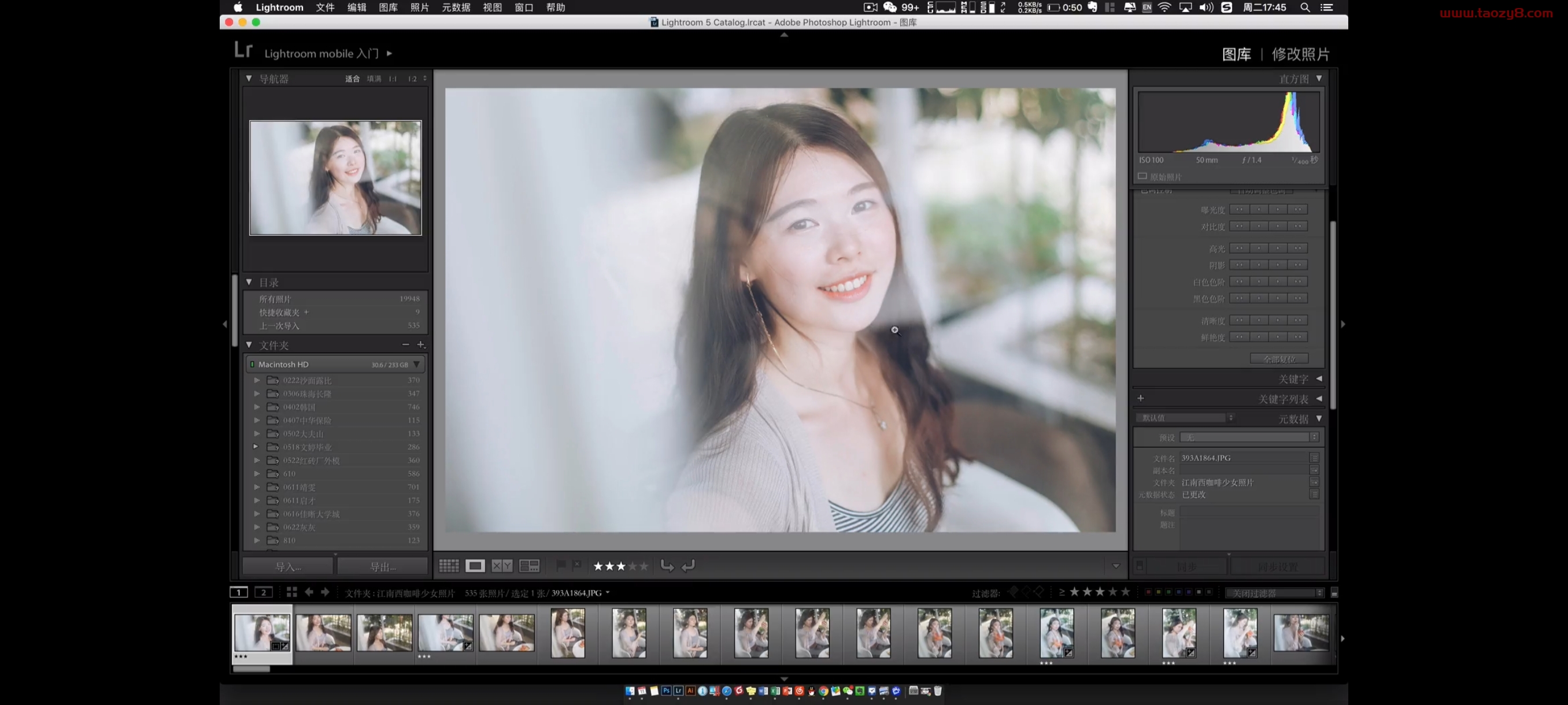Add keyword with plus icon
The image size is (1568, 705).
[x=1141, y=398]
